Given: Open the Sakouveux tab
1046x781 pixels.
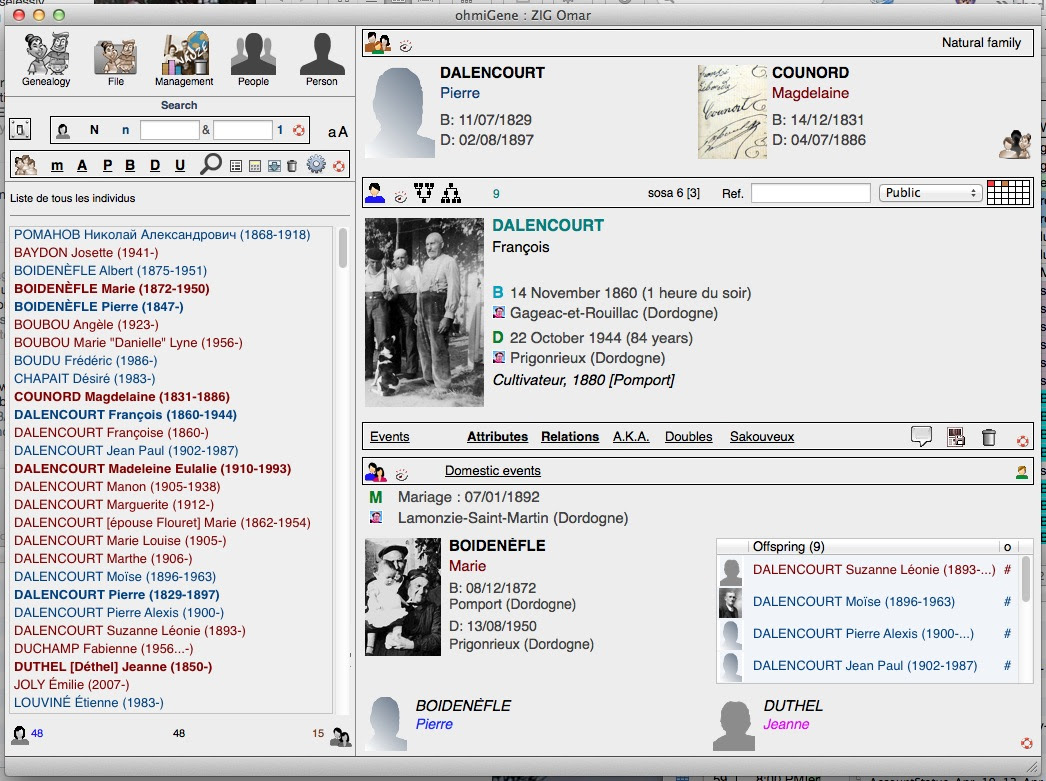Looking at the screenshot, I should (762, 437).
